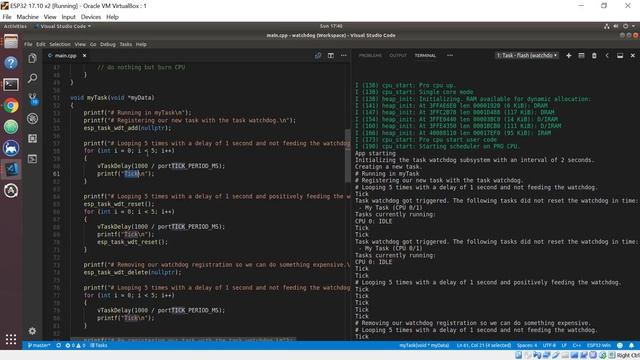The width and height of the screenshot is (640, 360).
Task: Click line number 61 in the editor gutter
Action: tap(56, 173)
